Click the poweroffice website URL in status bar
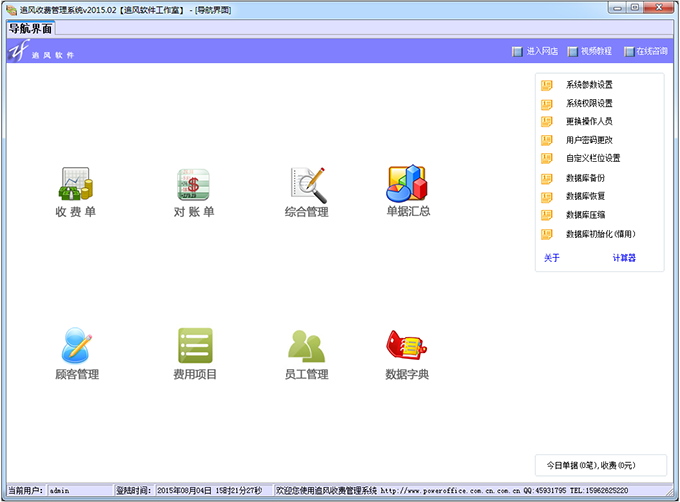The height and width of the screenshot is (502, 680). click(450, 491)
